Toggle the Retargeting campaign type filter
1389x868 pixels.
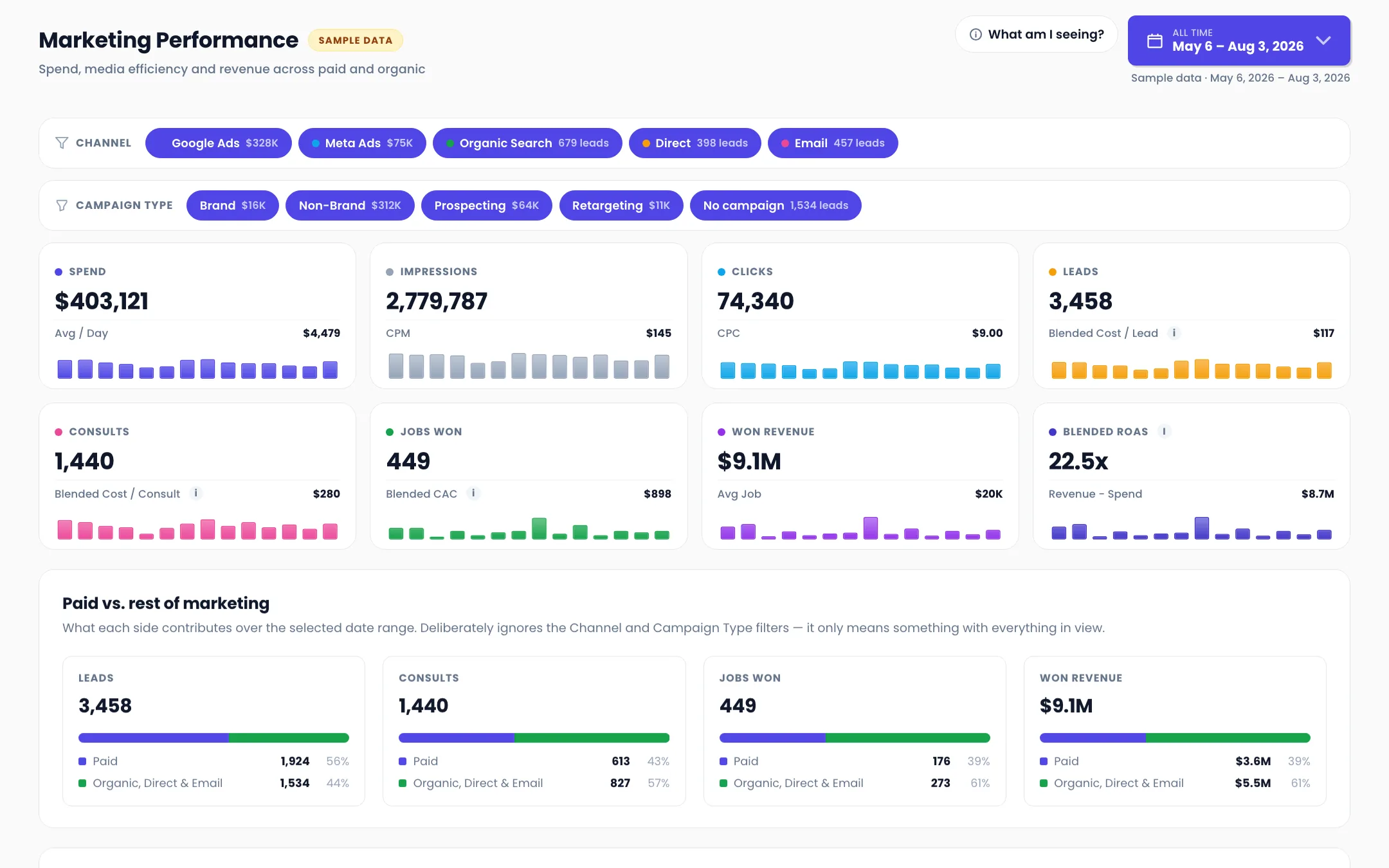pos(621,205)
